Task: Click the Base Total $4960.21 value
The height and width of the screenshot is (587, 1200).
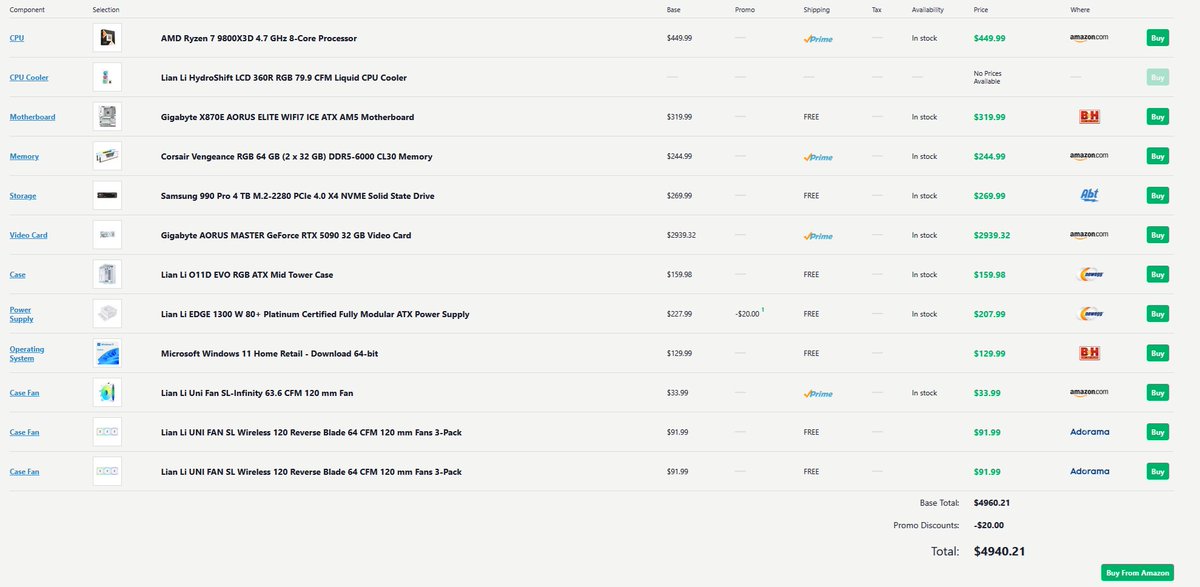Action: [x=990, y=503]
